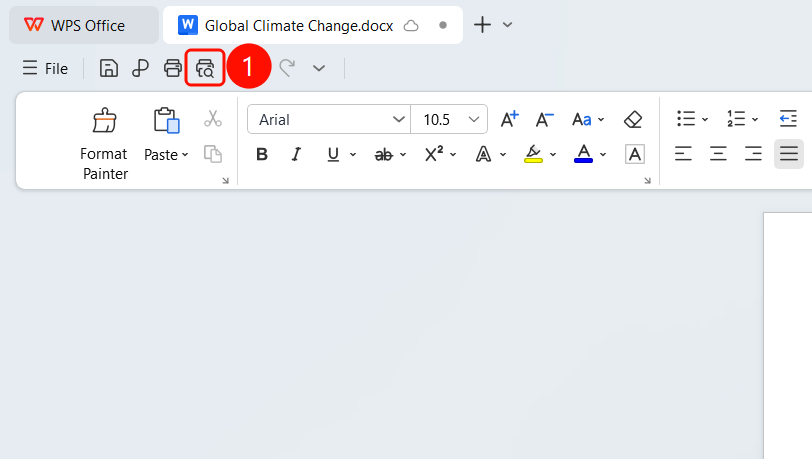Click the decrease indent icon
Screen dimensions: 812x459
788,119
